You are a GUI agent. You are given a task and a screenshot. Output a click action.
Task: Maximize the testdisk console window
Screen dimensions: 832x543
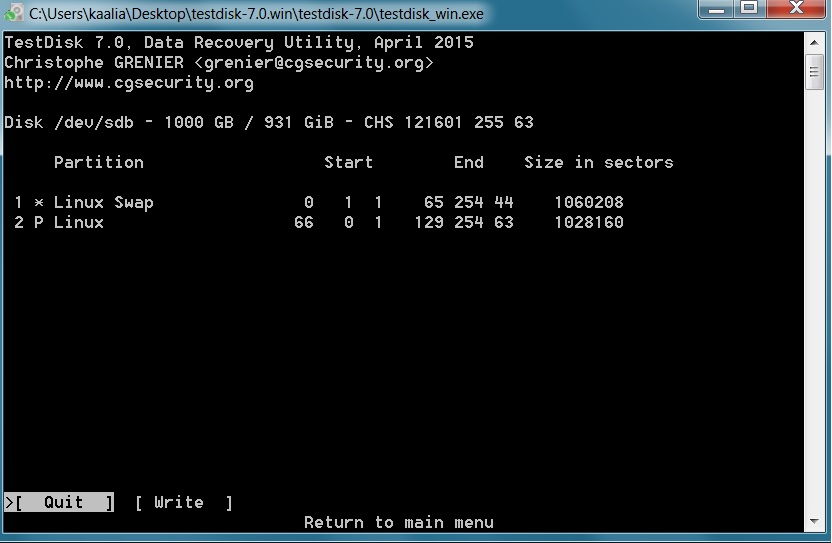[x=750, y=9]
